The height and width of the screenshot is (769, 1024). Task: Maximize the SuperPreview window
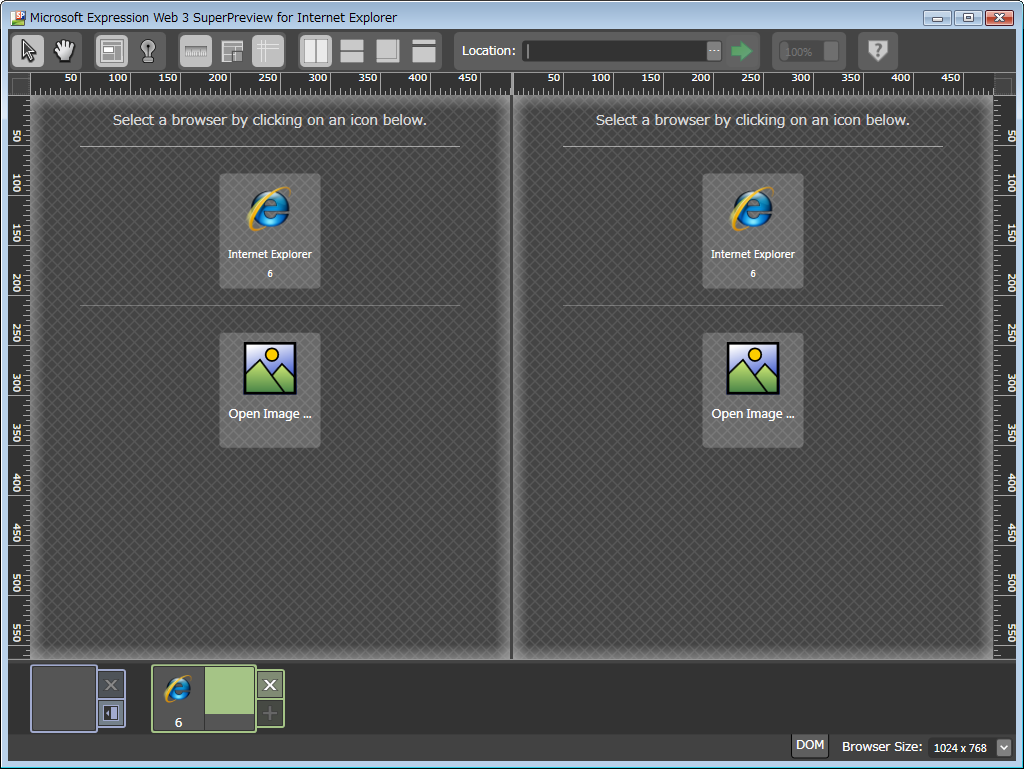pos(968,18)
